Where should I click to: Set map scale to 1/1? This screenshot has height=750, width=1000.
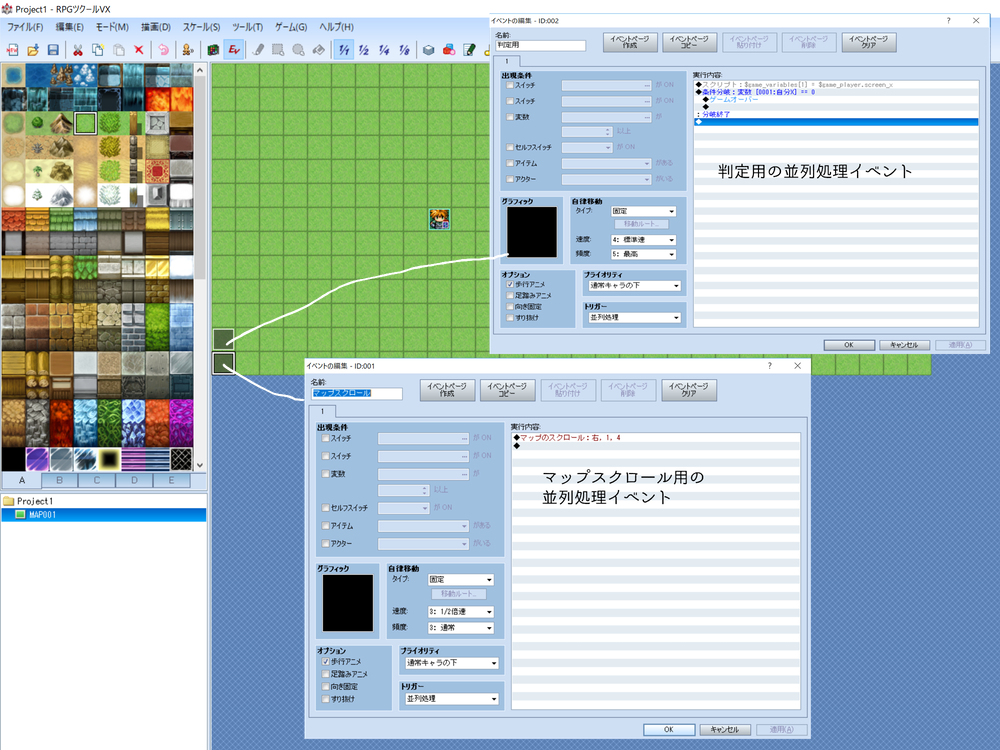[x=344, y=50]
